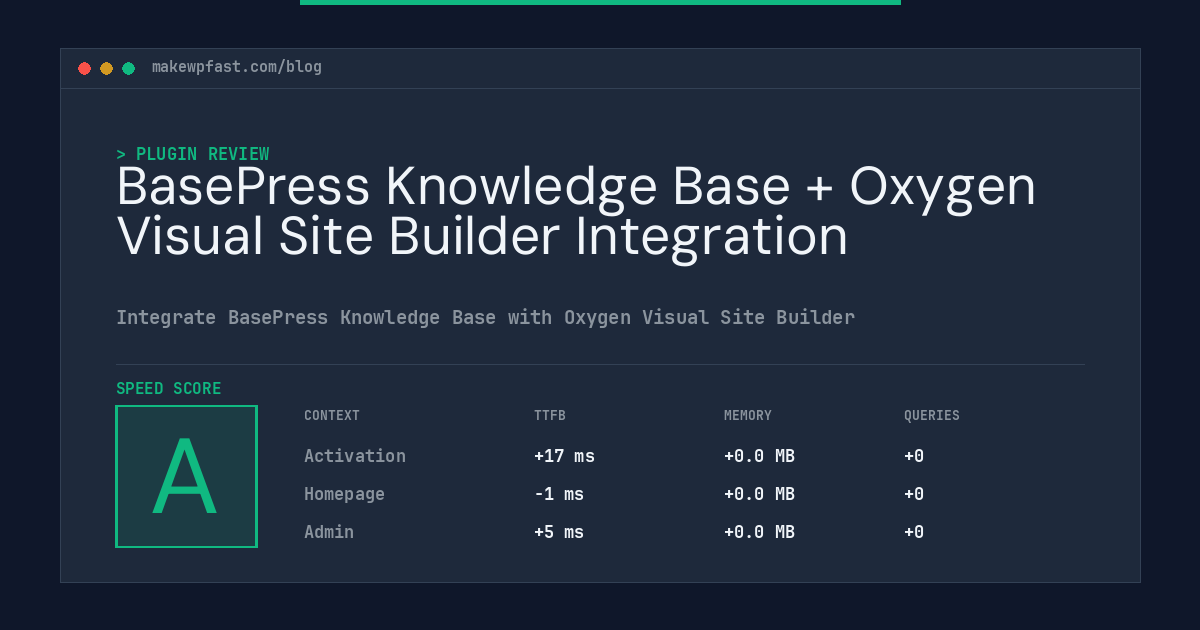Click the MEMORY column header

[748, 416]
